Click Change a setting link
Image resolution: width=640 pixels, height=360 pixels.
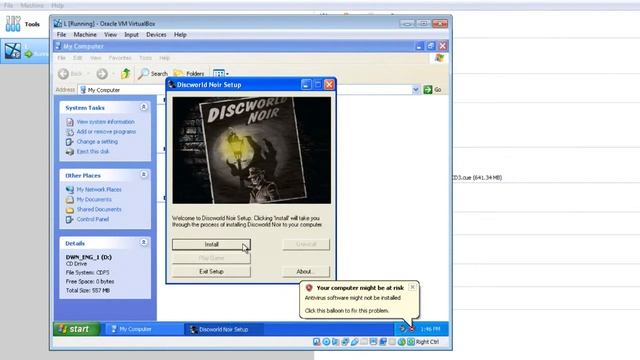click(x=97, y=141)
